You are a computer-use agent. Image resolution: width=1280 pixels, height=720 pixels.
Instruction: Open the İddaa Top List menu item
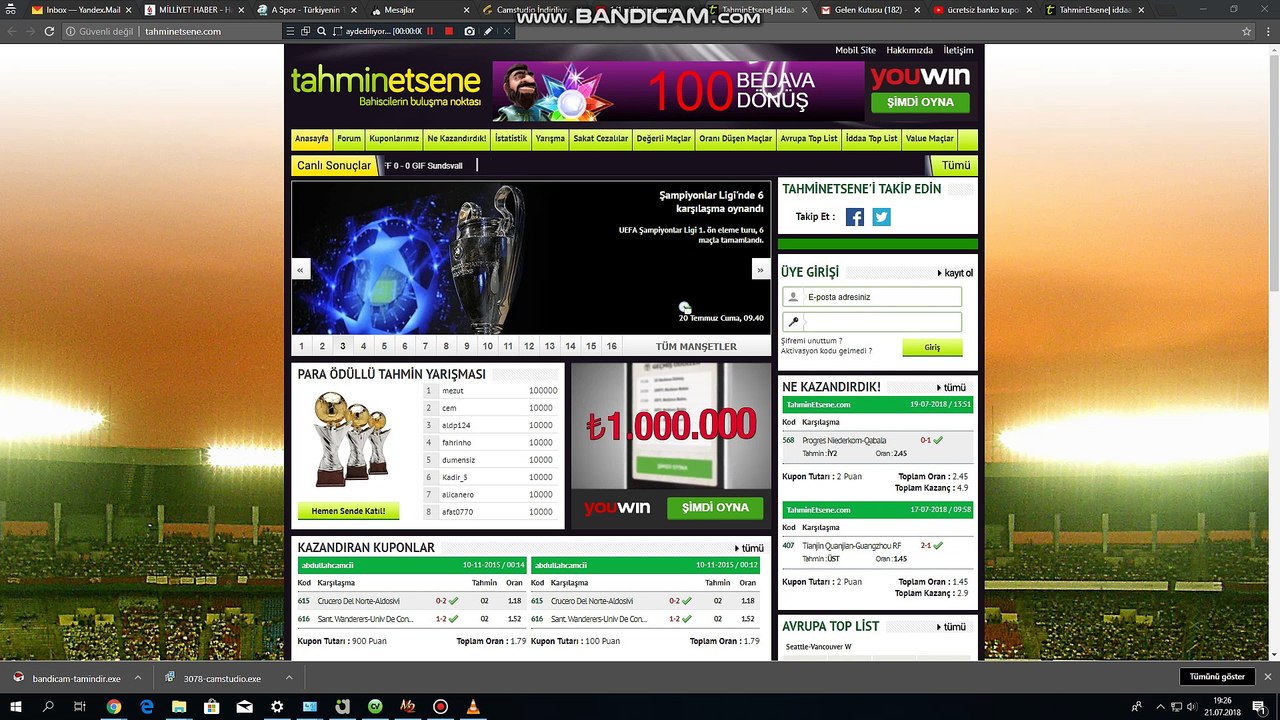[x=871, y=139]
